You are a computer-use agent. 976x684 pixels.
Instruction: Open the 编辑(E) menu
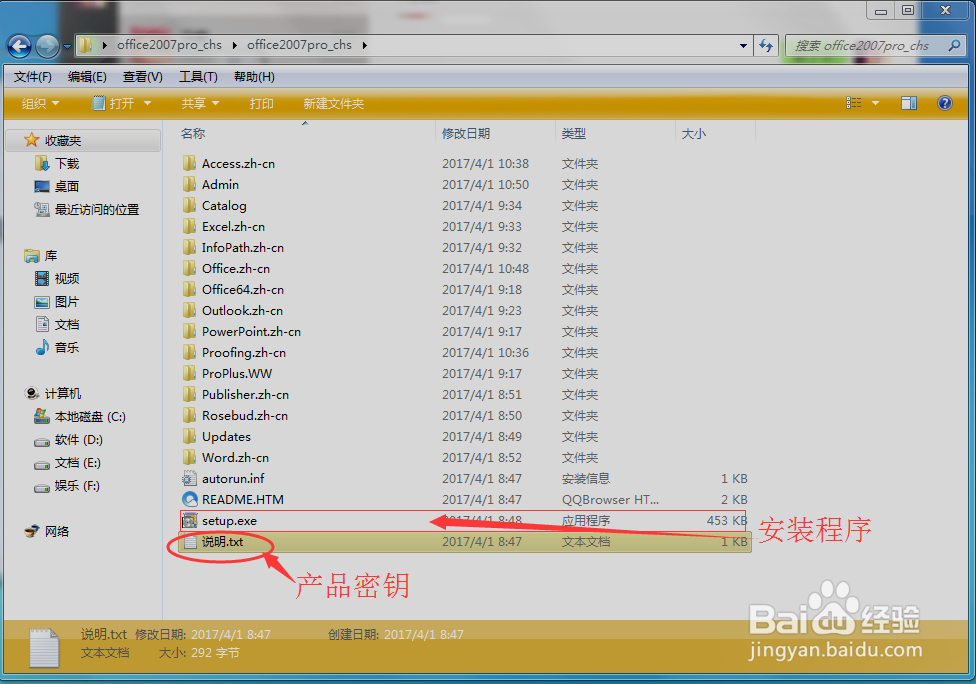click(87, 77)
